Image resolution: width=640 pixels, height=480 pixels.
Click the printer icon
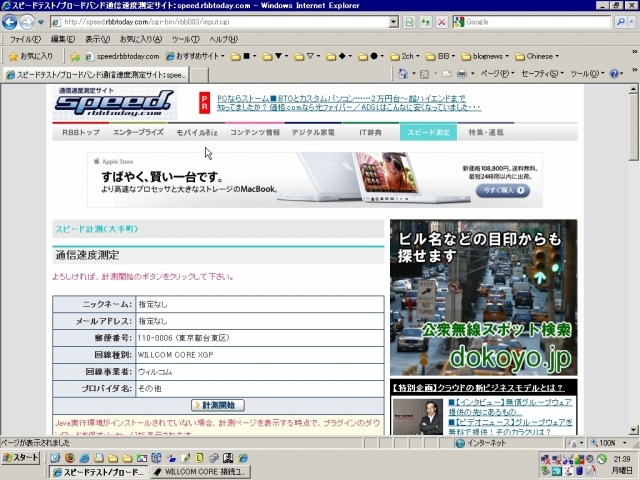point(462,74)
